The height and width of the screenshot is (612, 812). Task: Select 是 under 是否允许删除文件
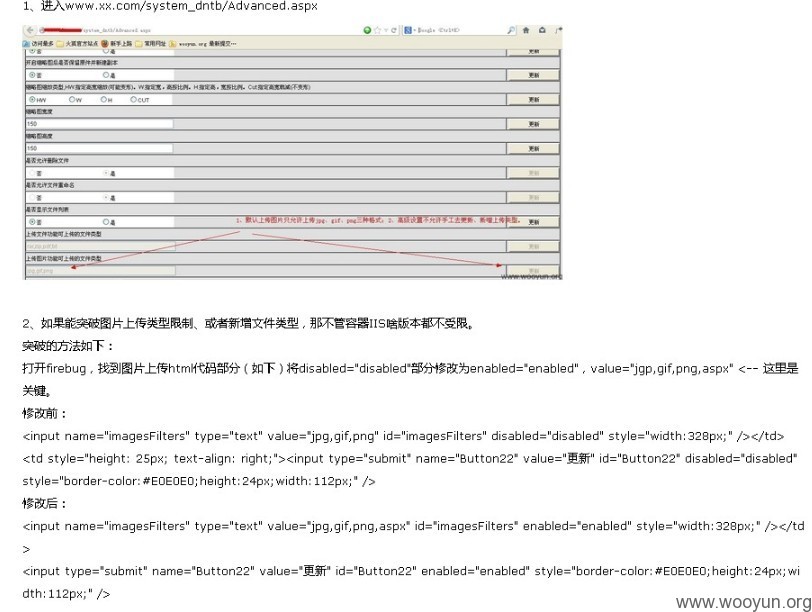(106, 173)
